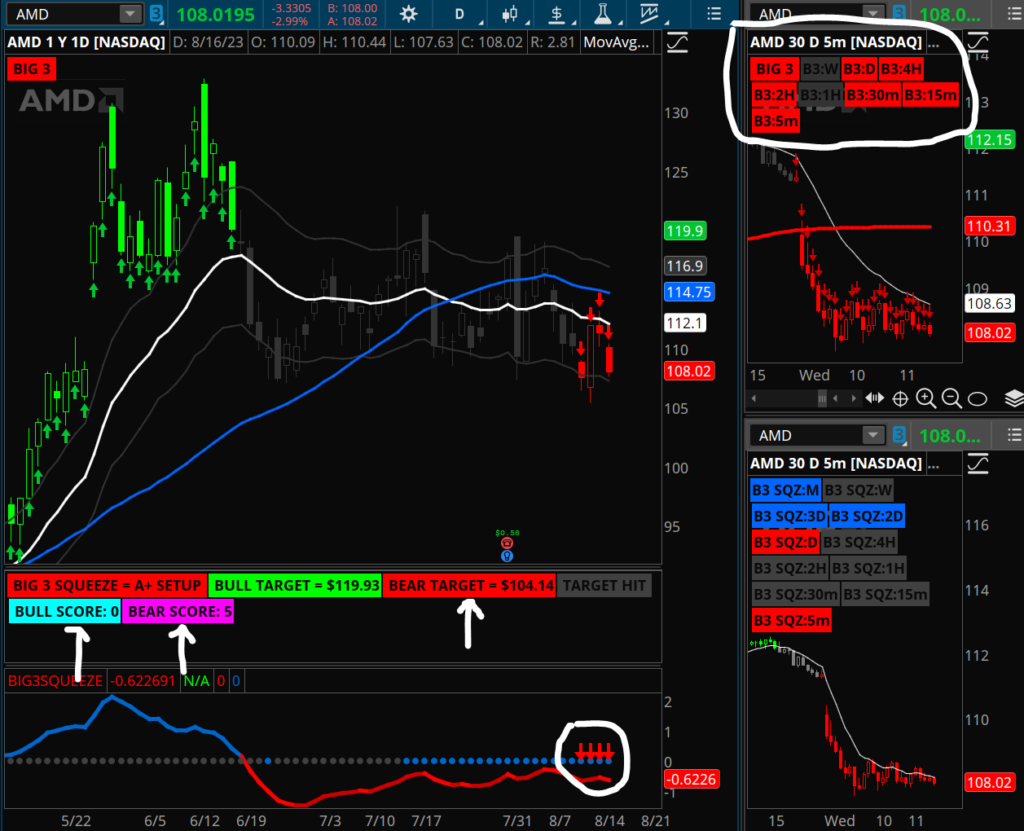Click red 110.31 price bubble on upper right chart
1024x831 pixels.
click(989, 226)
